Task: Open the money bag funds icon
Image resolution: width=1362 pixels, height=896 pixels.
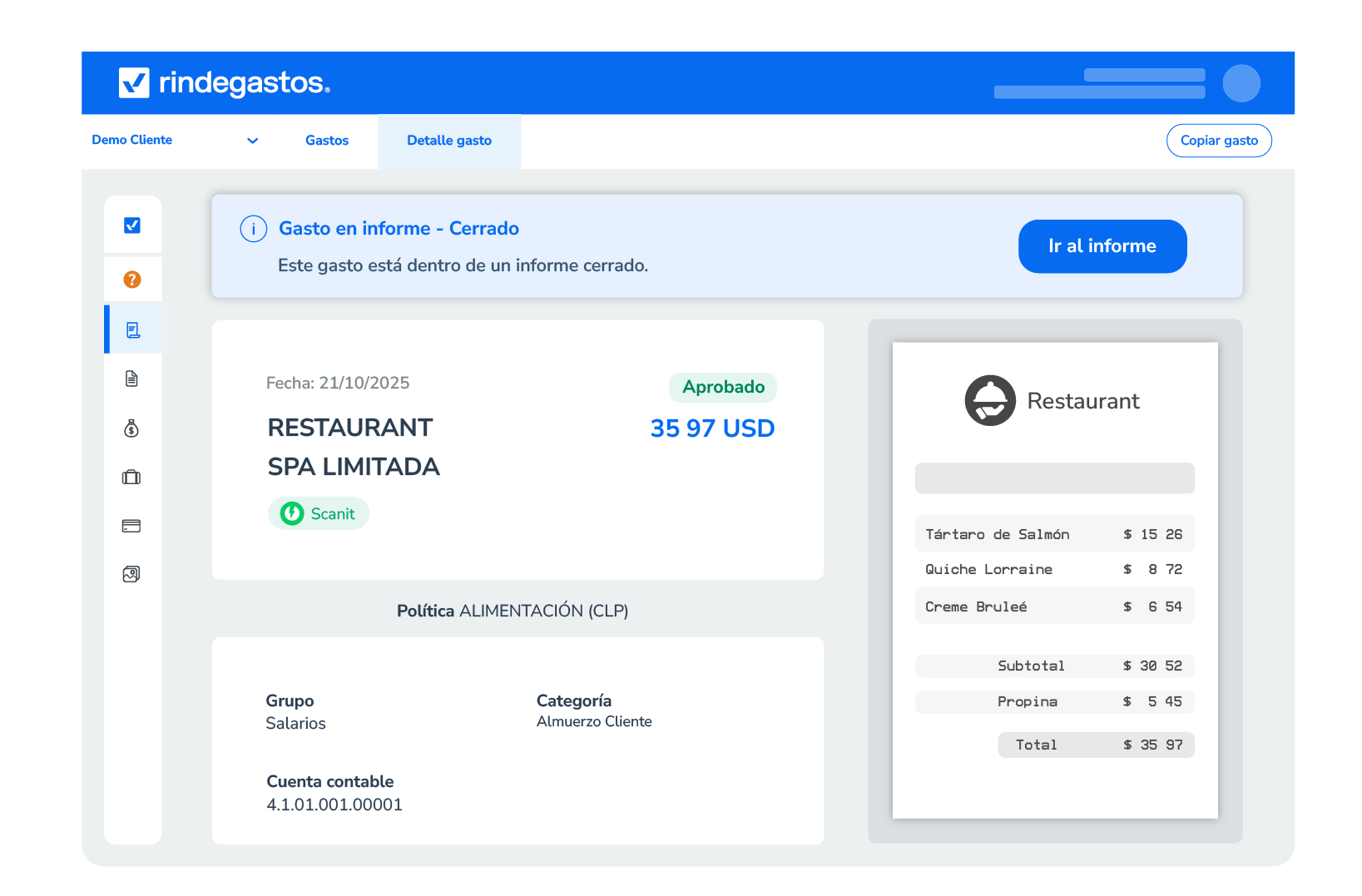Action: pyautogui.click(x=131, y=428)
